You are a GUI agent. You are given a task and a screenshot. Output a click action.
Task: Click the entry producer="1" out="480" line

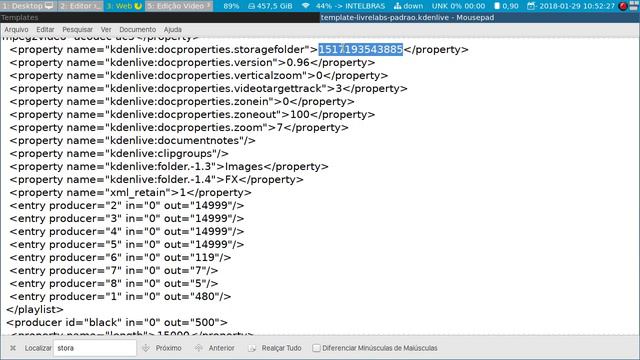coord(120,297)
